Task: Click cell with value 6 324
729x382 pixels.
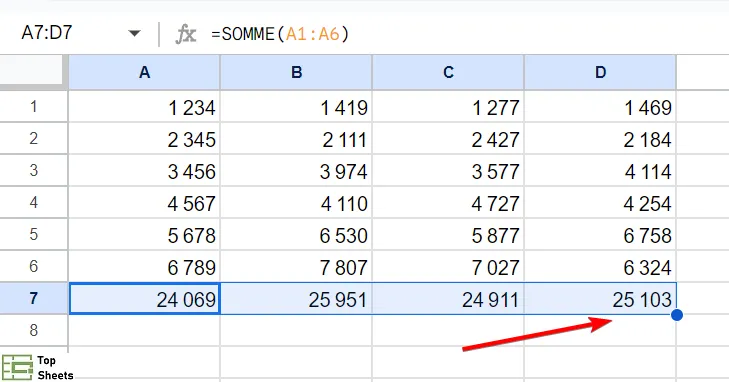Action: point(600,267)
